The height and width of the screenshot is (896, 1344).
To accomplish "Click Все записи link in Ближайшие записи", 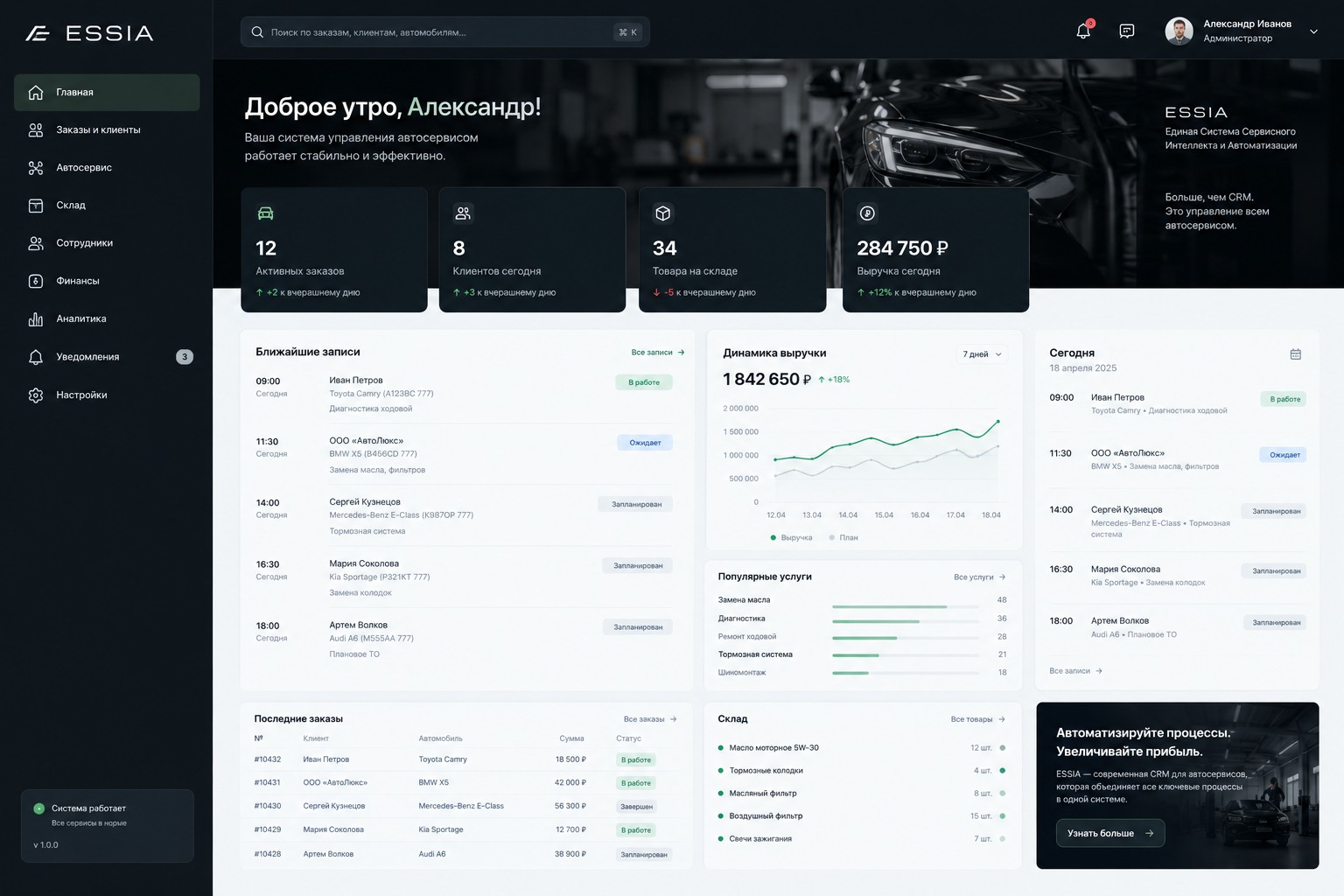I will click(658, 353).
